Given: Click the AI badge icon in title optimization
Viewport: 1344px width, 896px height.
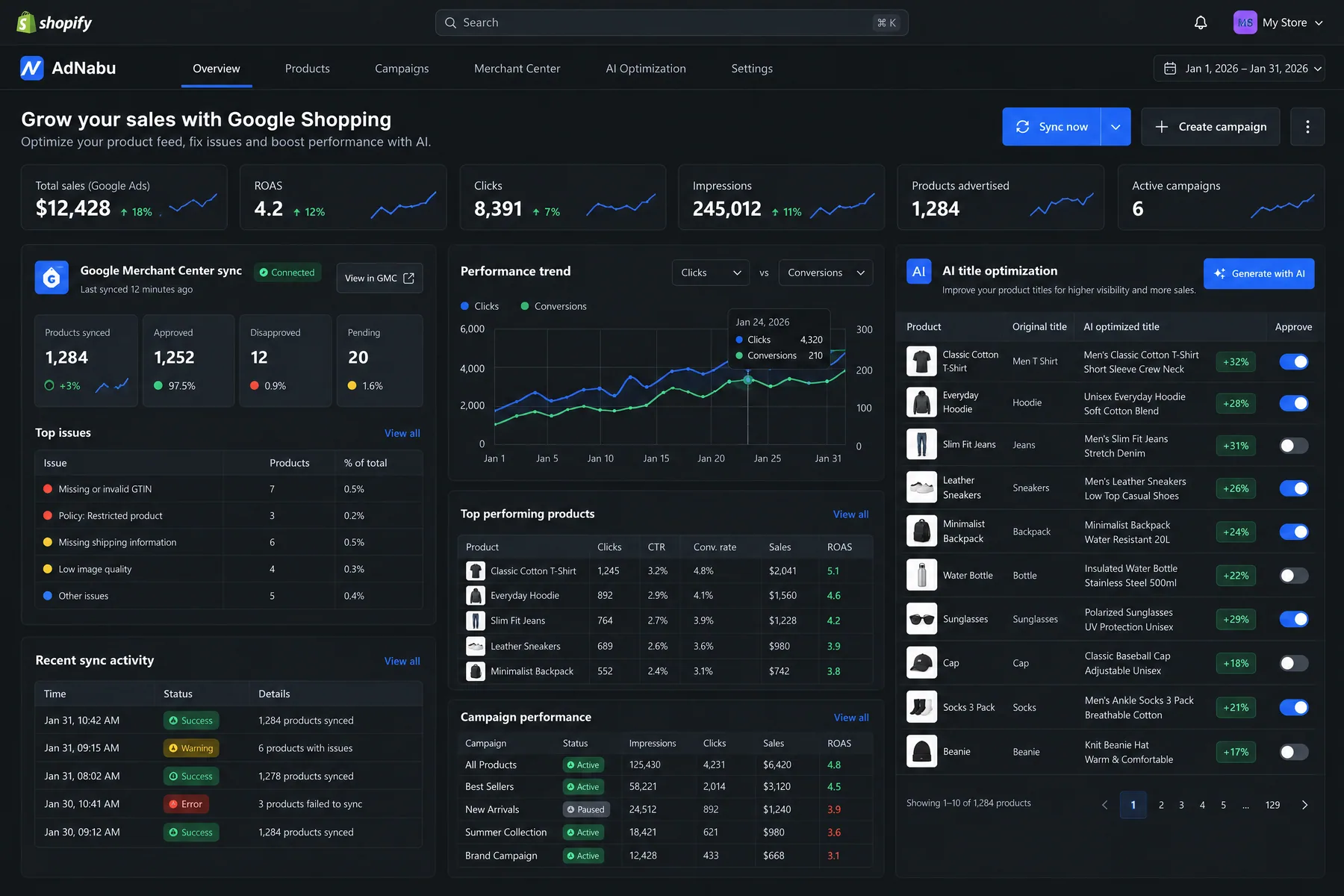Looking at the screenshot, I should click(919, 272).
